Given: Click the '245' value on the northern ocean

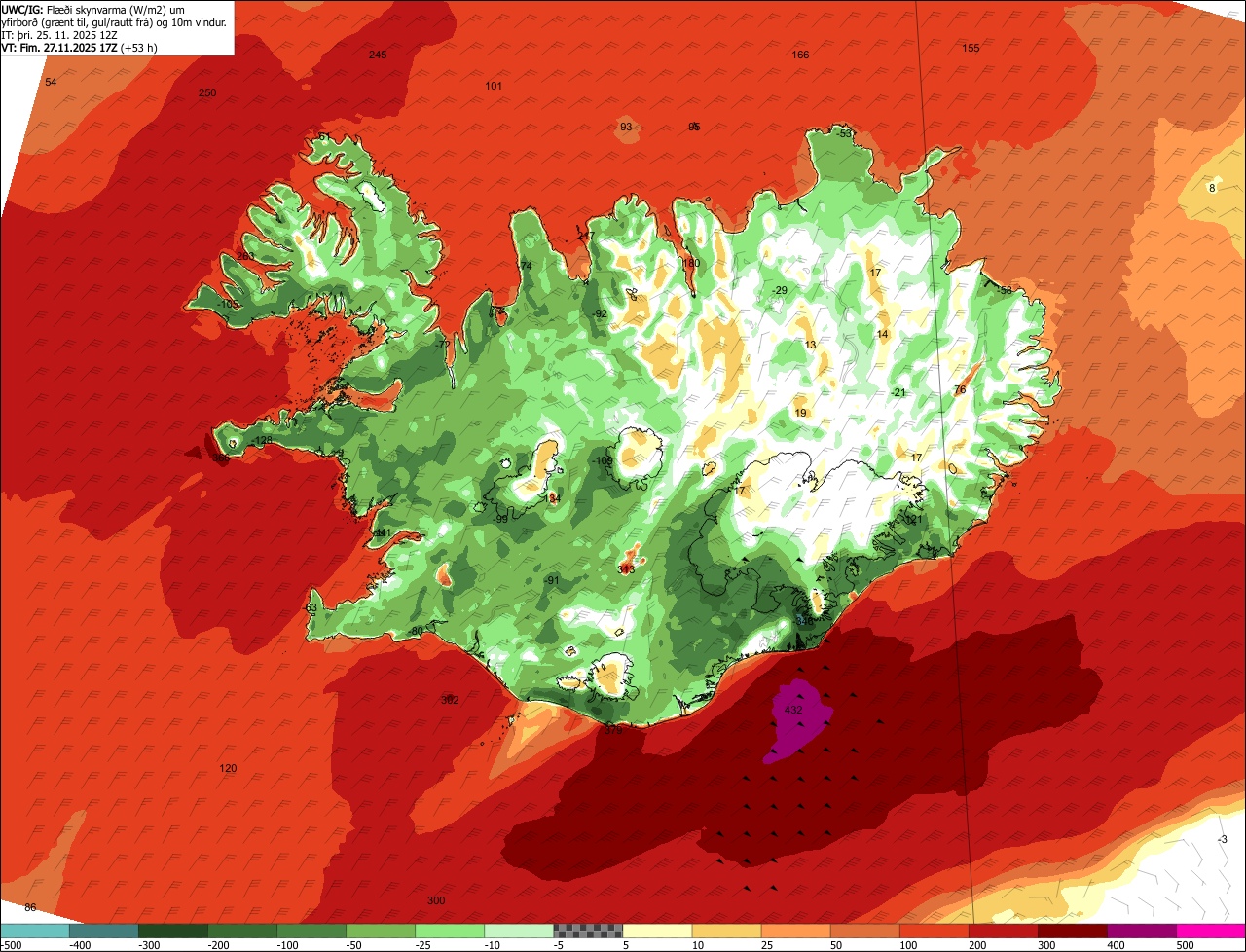Looking at the screenshot, I should tap(378, 55).
